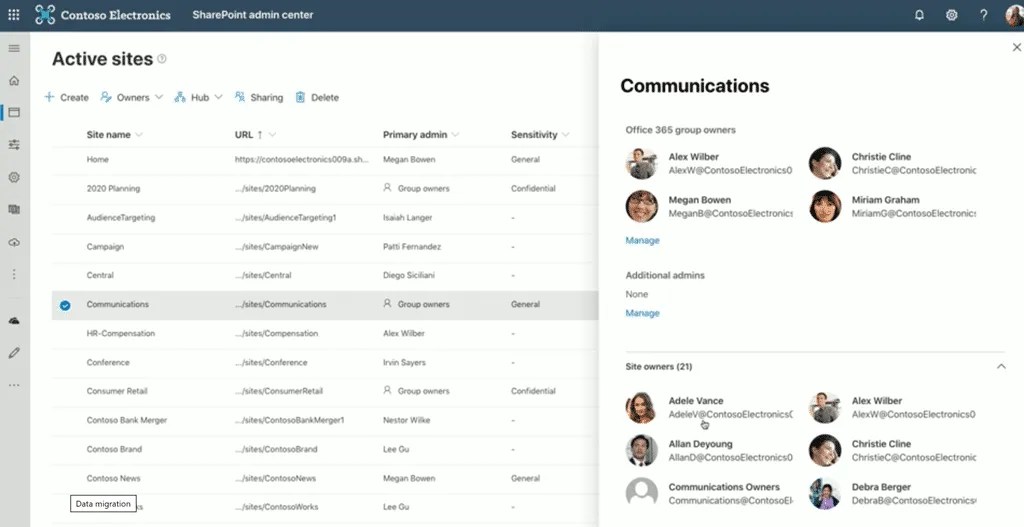Image resolution: width=1024 pixels, height=527 pixels.
Task: Click the Data migration tooltip label
Action: [x=103, y=503]
